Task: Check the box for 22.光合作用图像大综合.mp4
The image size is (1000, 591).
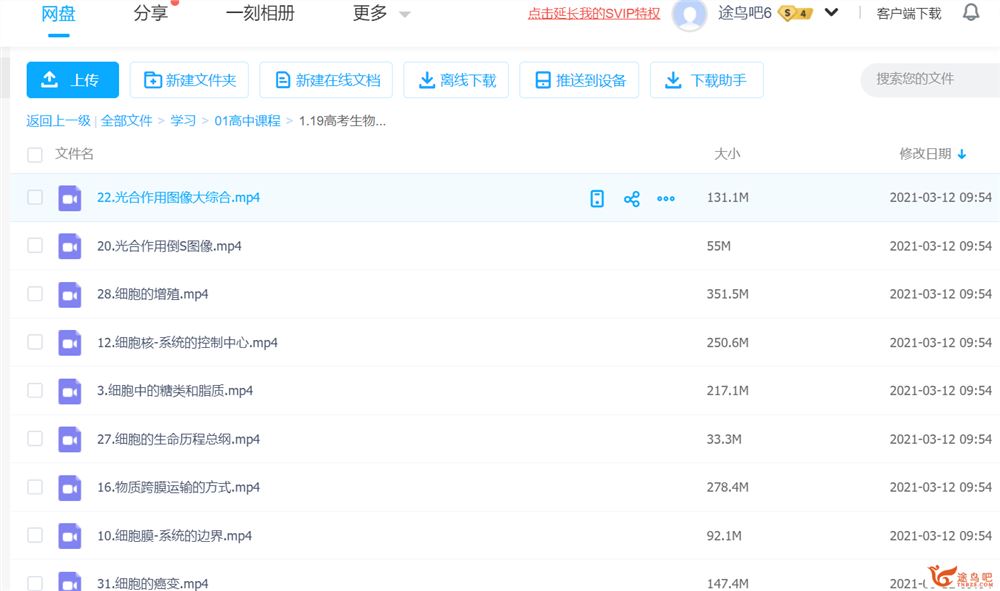Action: tap(35, 197)
